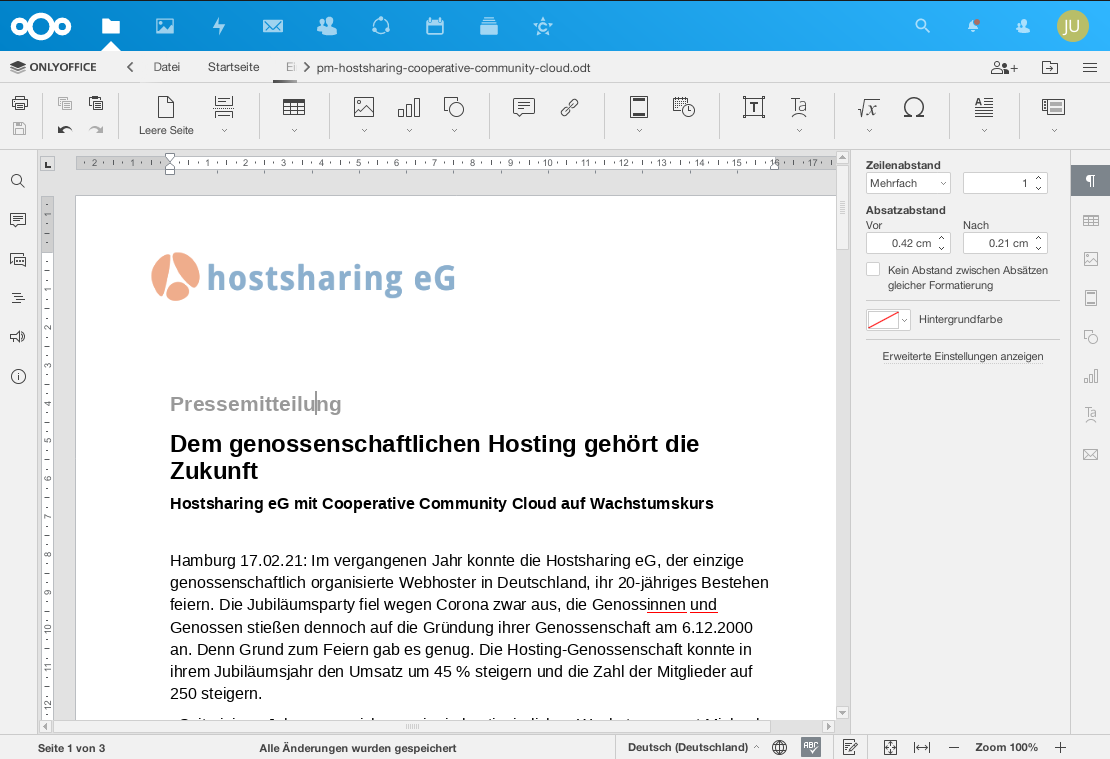Zoom out with minus button
The image size is (1110, 759).
click(954, 747)
